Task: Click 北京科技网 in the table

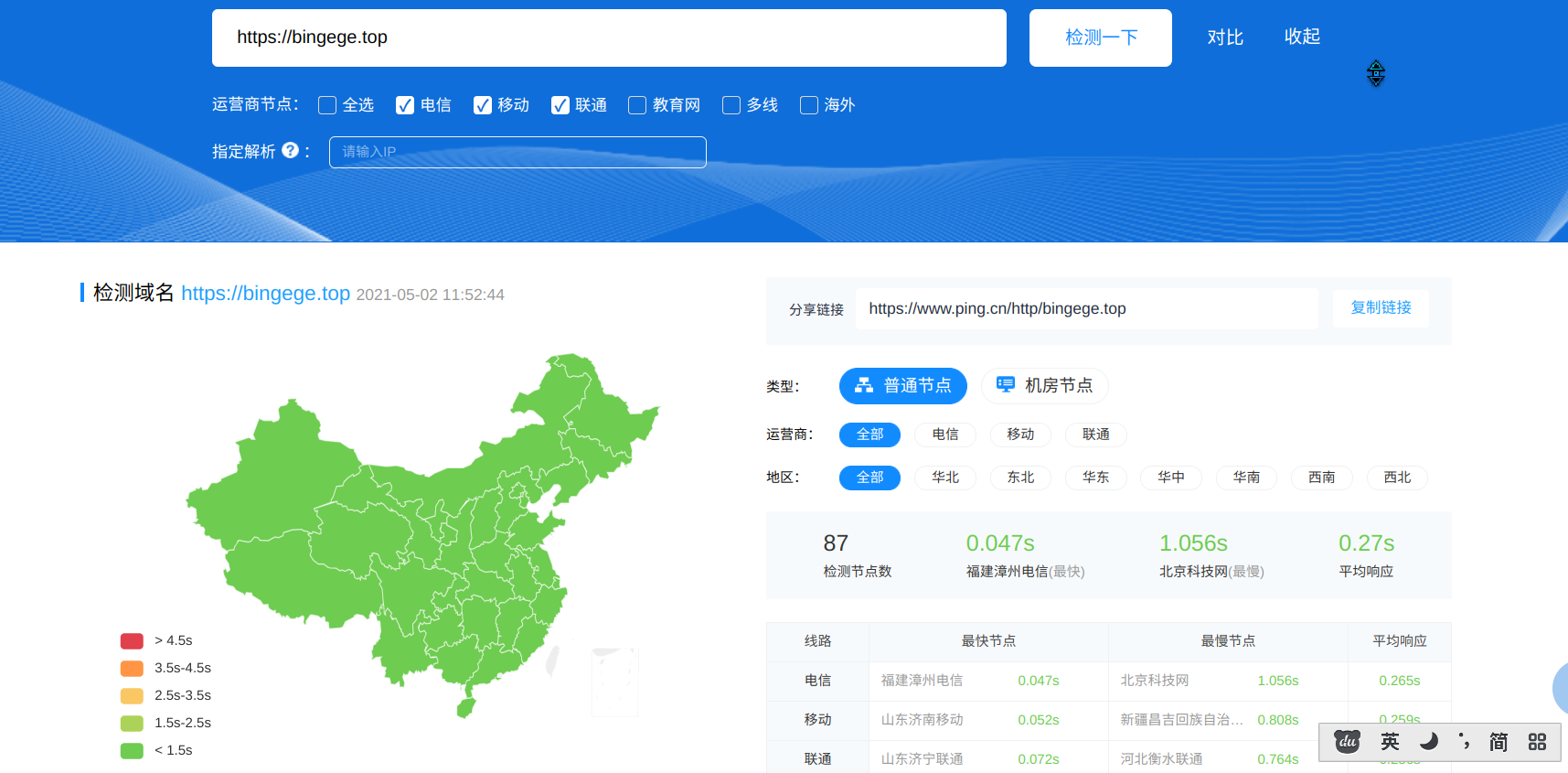Action: (1155, 681)
